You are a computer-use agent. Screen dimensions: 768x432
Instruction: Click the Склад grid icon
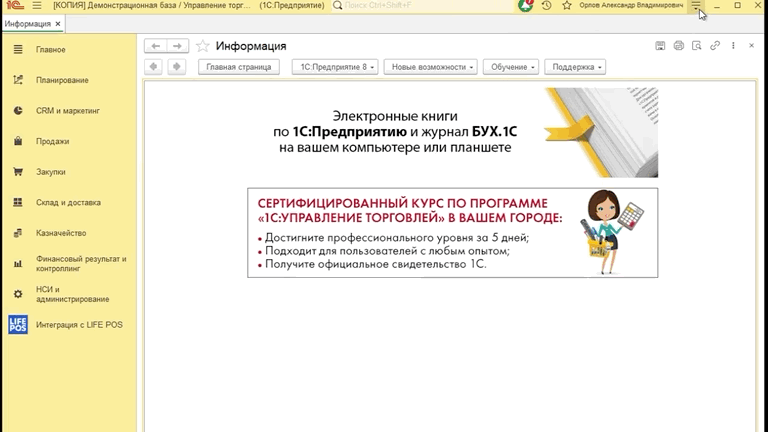[x=18, y=202]
